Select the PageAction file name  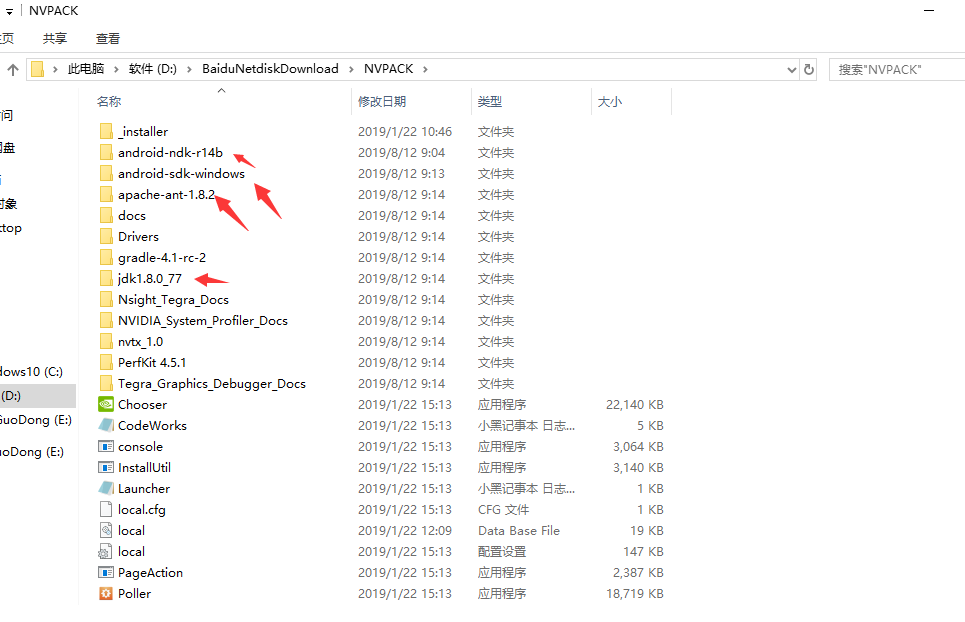tap(150, 572)
